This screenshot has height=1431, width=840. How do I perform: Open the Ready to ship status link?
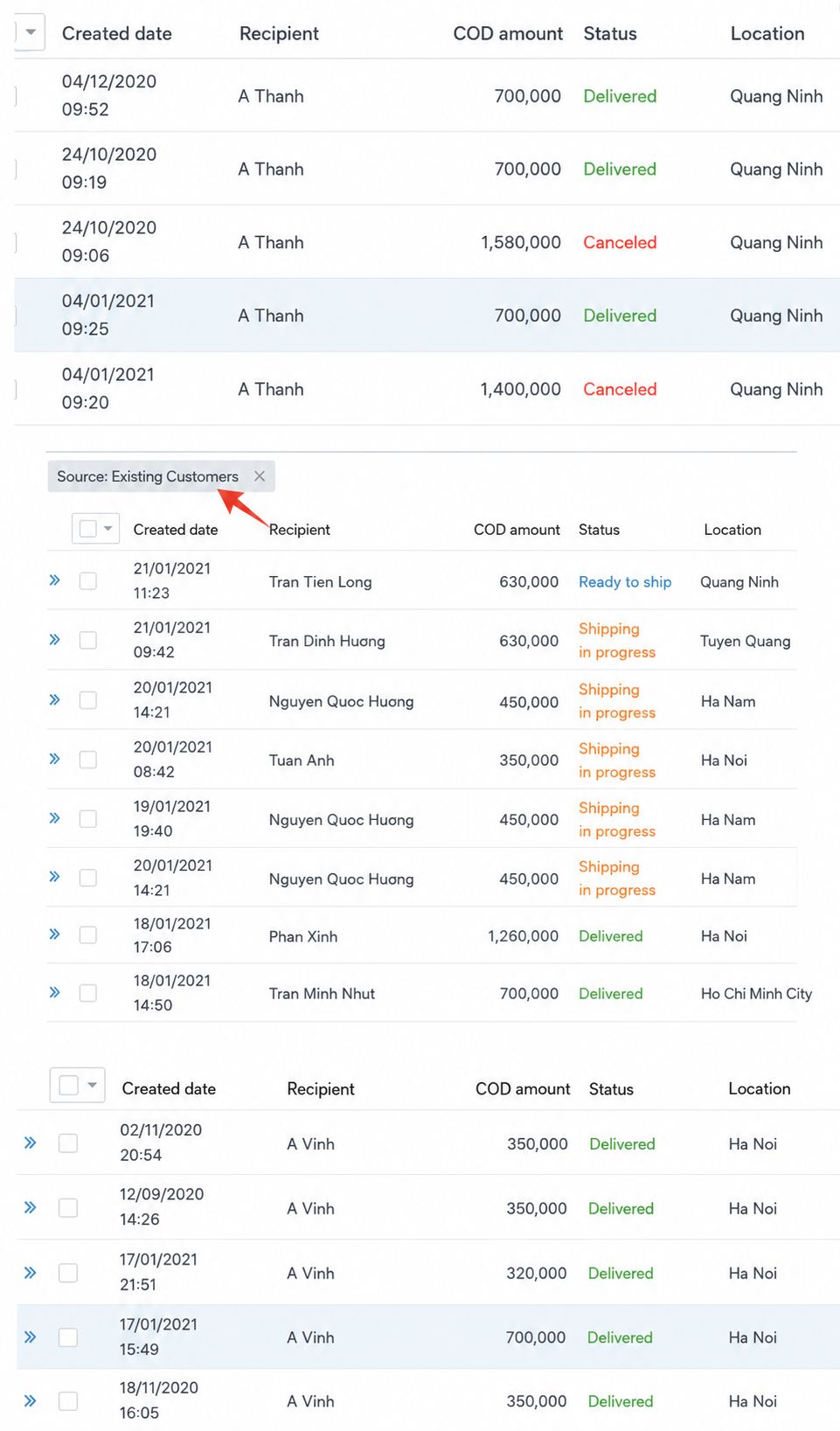click(x=625, y=582)
